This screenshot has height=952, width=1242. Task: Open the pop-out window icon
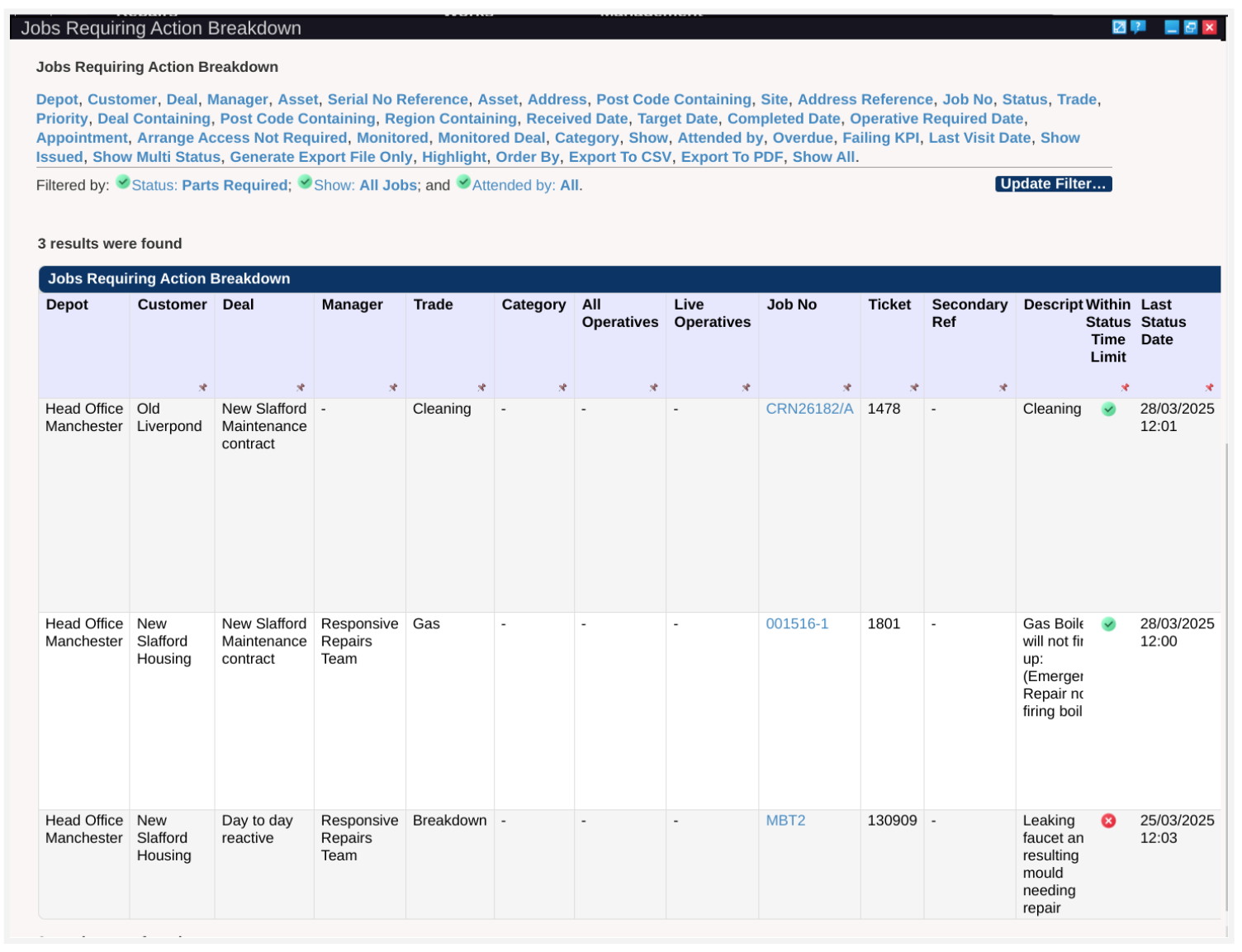(1119, 27)
